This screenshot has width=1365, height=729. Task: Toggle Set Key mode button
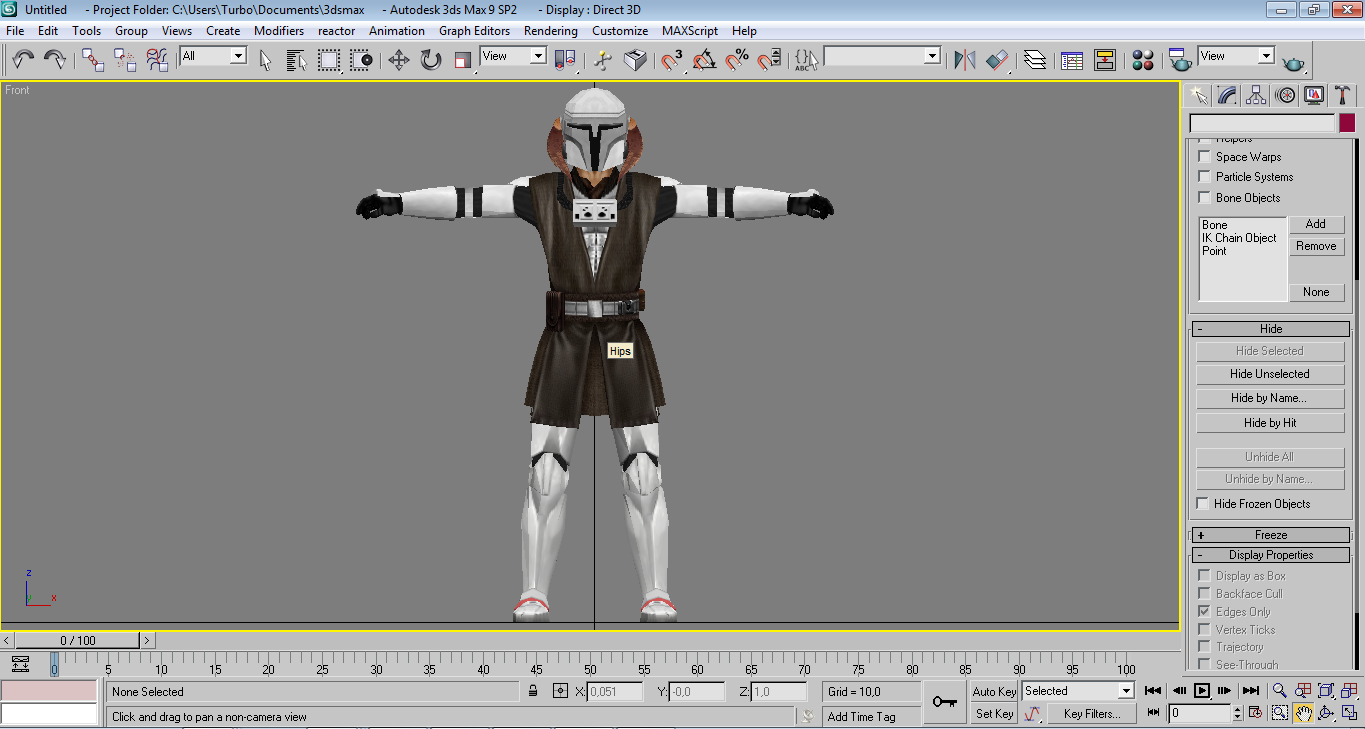tap(994, 713)
